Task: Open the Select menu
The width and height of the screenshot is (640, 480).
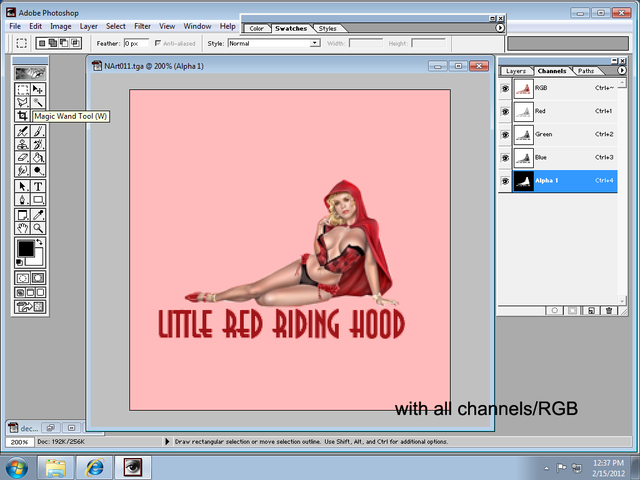Action: (116, 27)
